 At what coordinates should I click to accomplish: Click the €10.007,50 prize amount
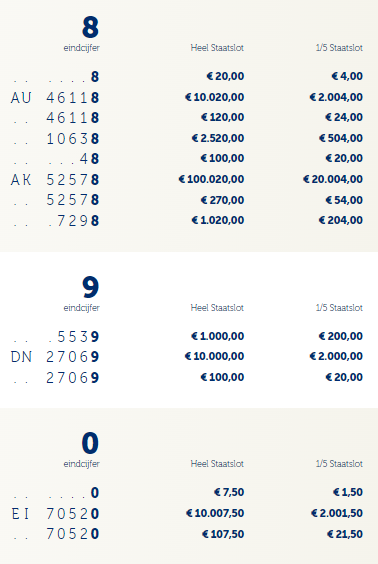(215, 513)
